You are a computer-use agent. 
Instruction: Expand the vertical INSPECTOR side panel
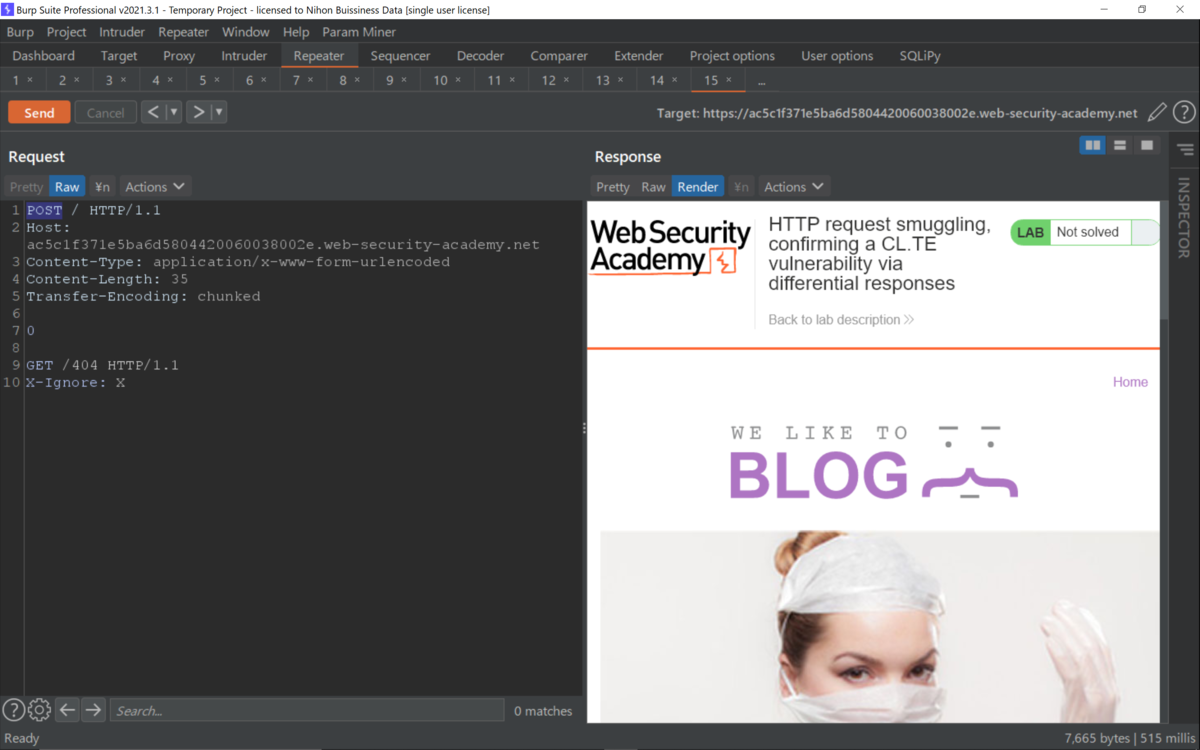(1184, 217)
